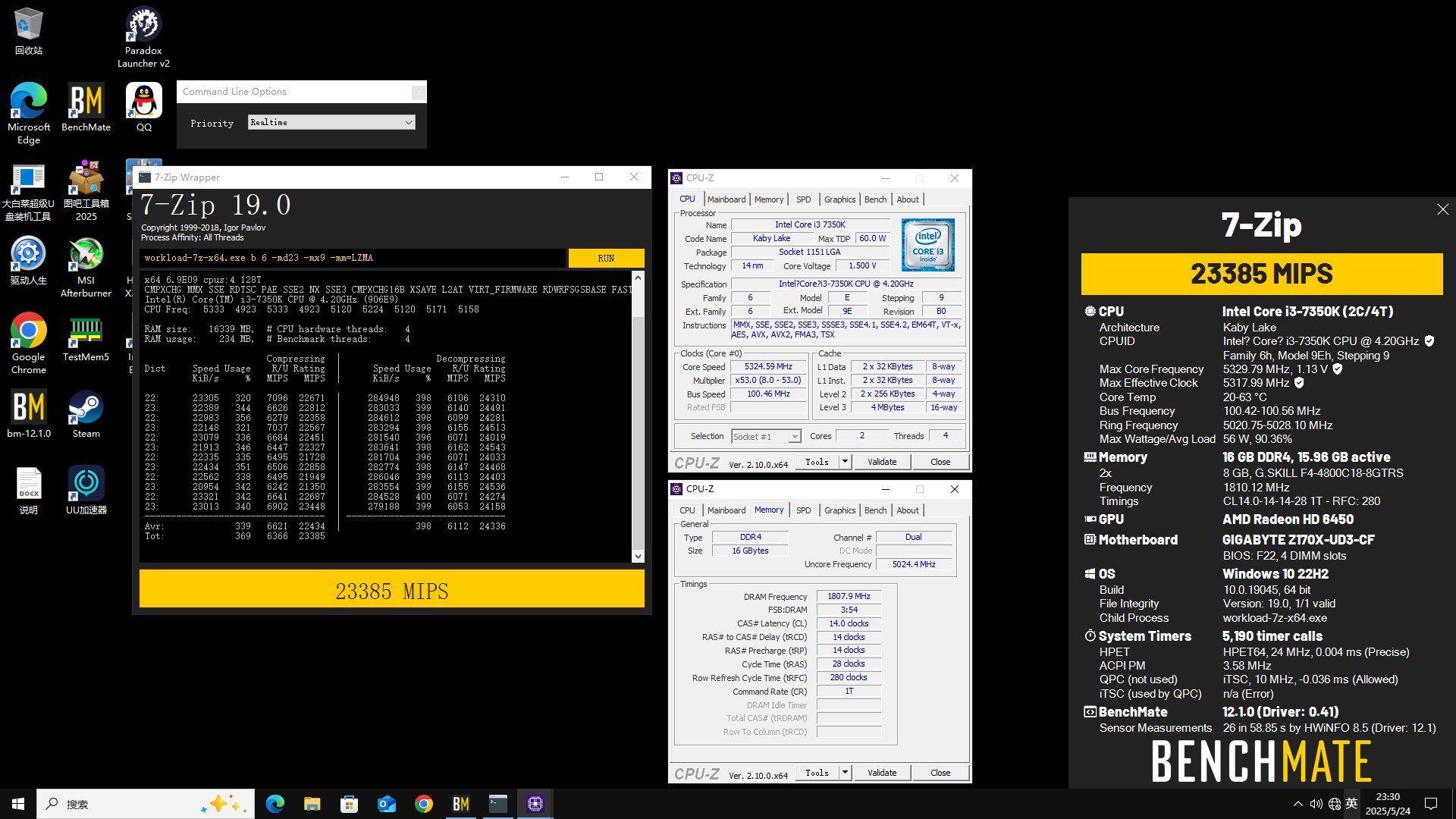
Task: Click scrollbar up arrow in 7-Zip output
Action: coord(638,278)
